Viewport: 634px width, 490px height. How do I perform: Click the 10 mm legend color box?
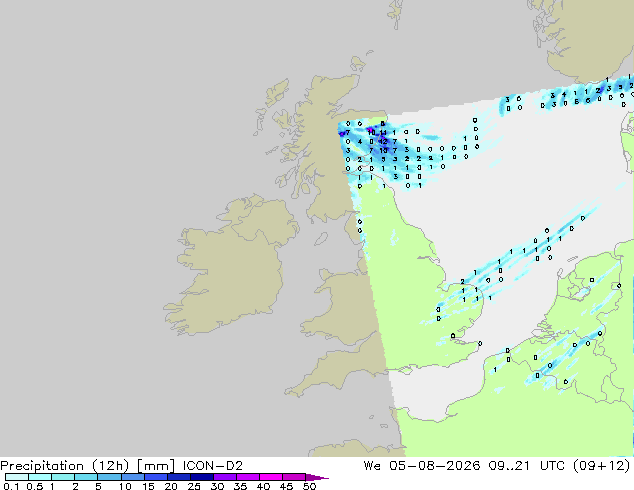pyautogui.click(x=132, y=477)
